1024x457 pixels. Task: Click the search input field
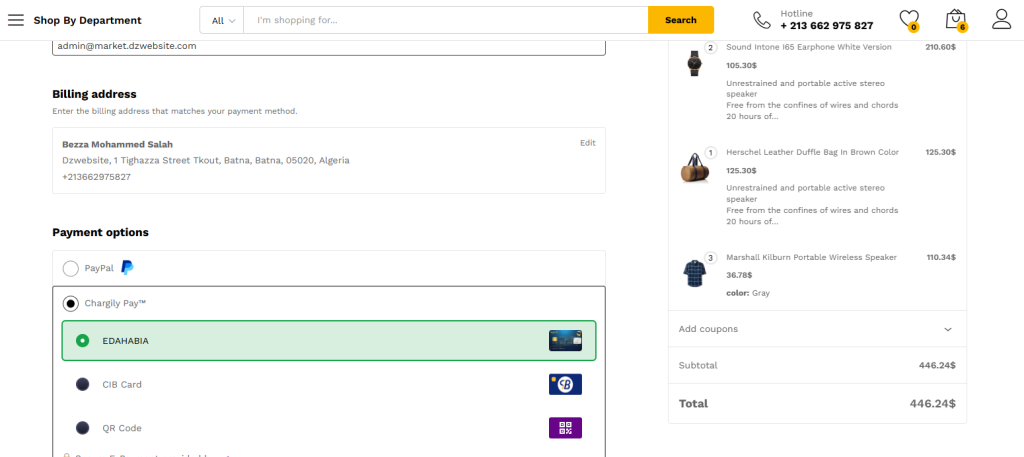(445, 20)
